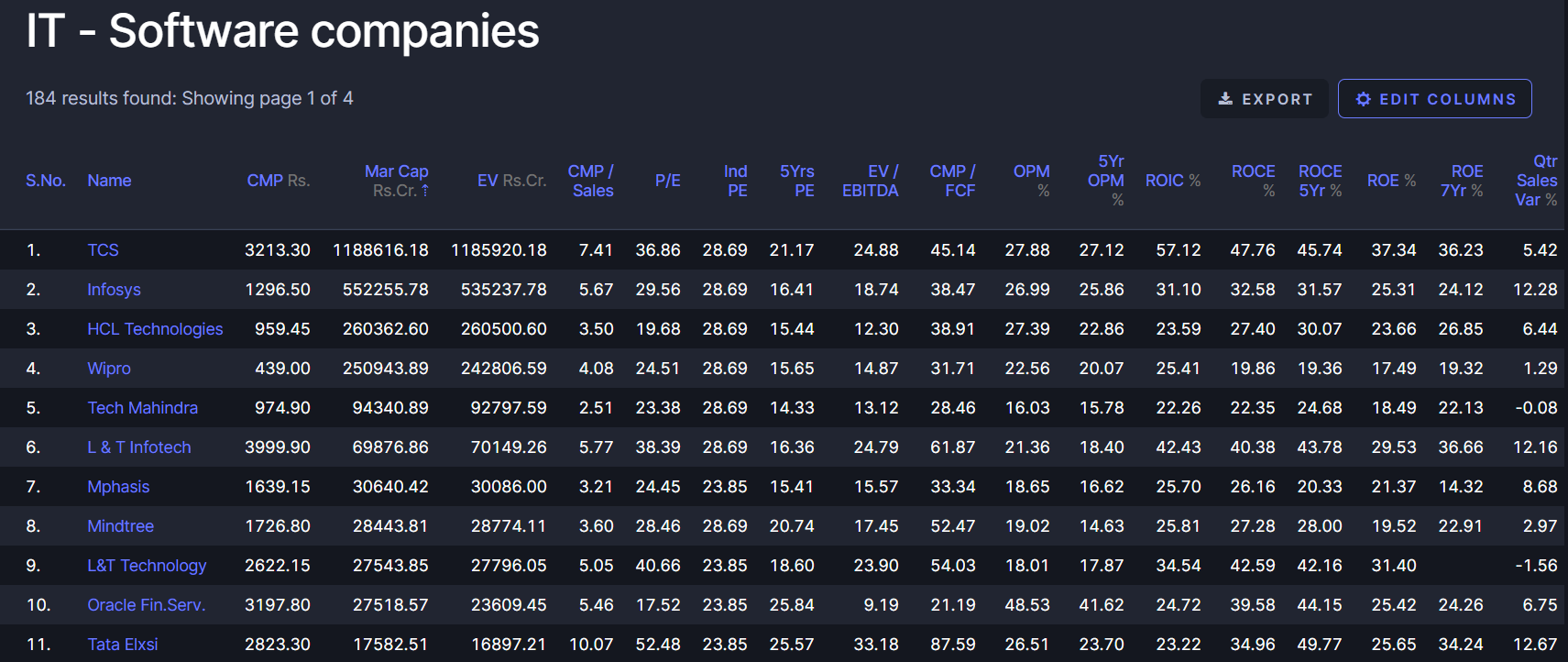Screen dimensions: 1568x662
Task: Click Tech Mahindra Qtr Sales Var -0.08
Action: 1536,408
